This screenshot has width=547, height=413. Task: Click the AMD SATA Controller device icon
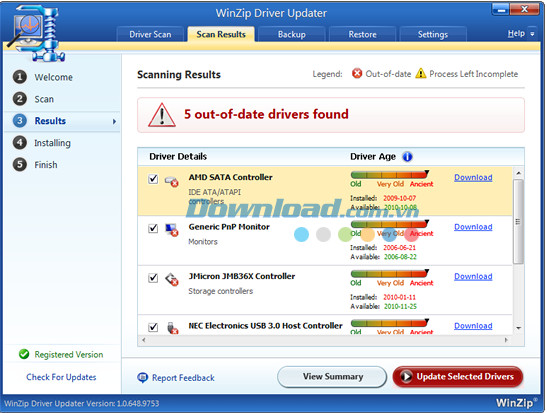click(x=172, y=181)
